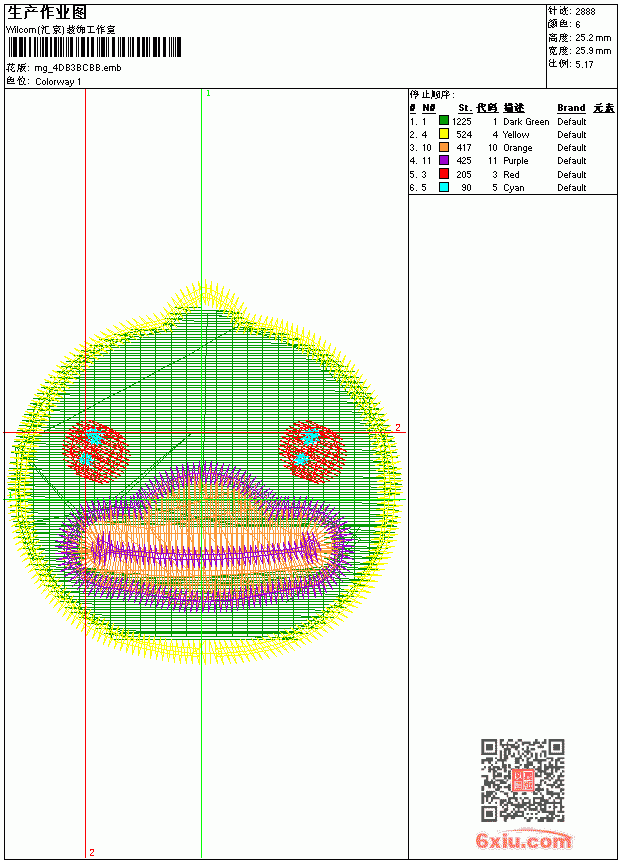Image resolution: width=620 pixels, height=860 pixels.
Task: Select the Orange thread color swatch
Action: (x=444, y=147)
